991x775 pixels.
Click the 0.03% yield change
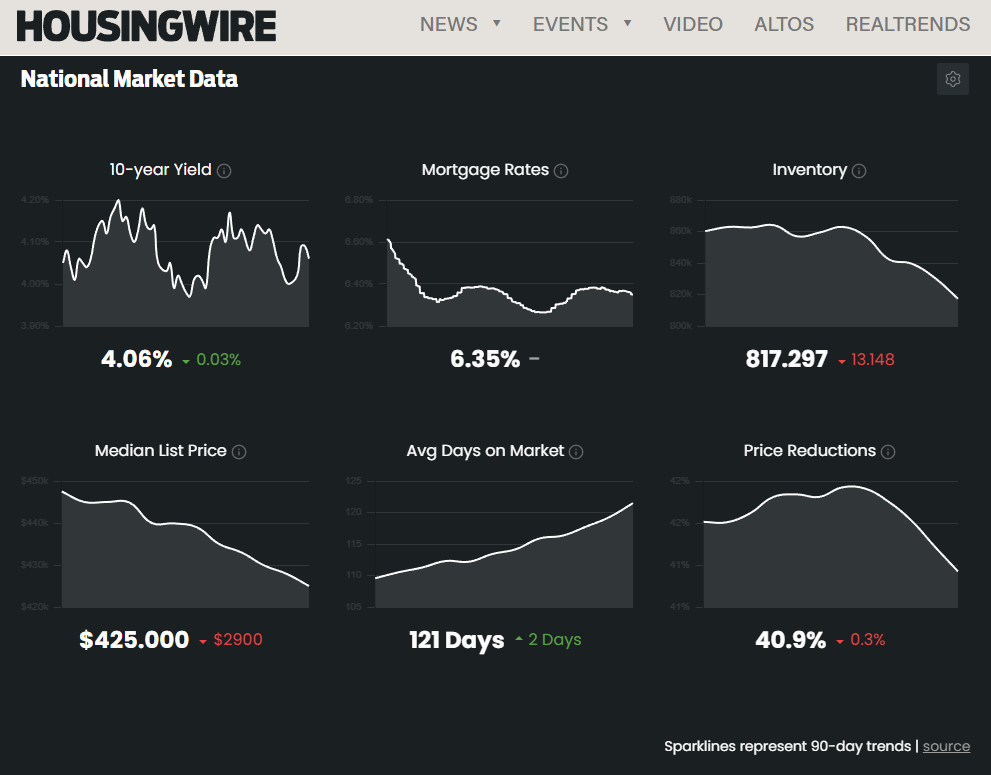tap(218, 360)
